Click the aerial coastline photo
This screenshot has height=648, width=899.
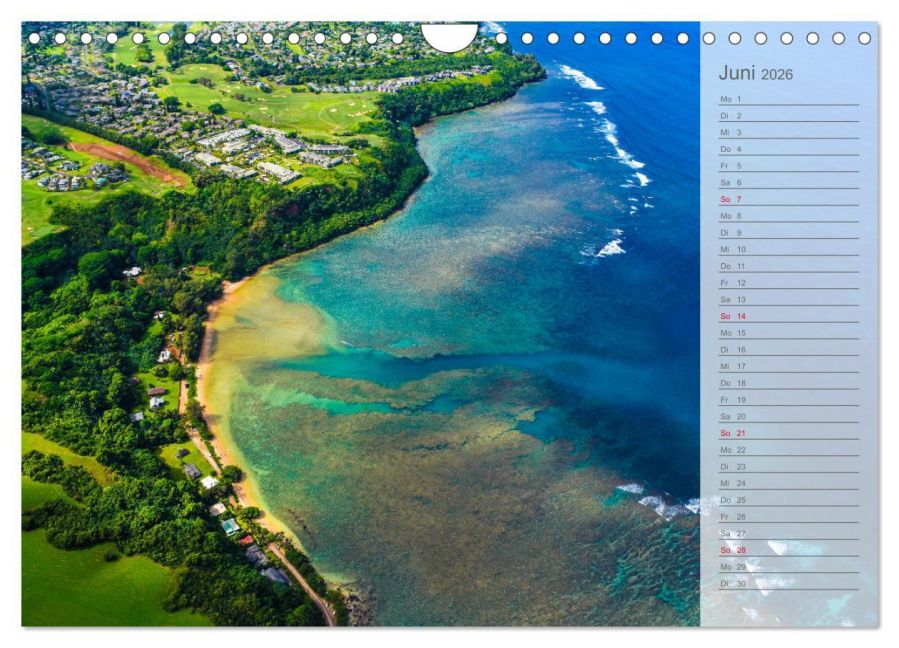(361, 324)
